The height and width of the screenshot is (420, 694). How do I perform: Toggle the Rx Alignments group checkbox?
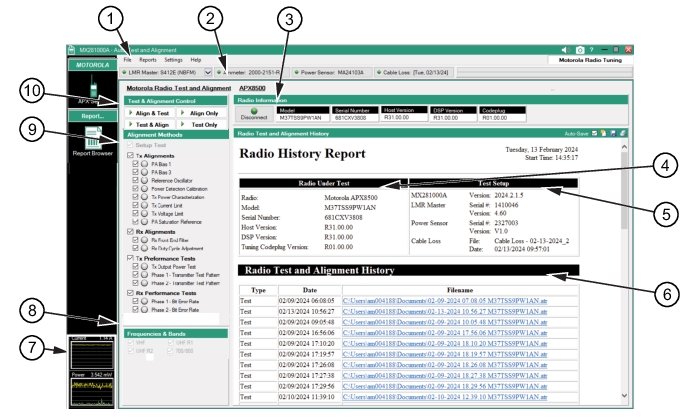coord(130,231)
